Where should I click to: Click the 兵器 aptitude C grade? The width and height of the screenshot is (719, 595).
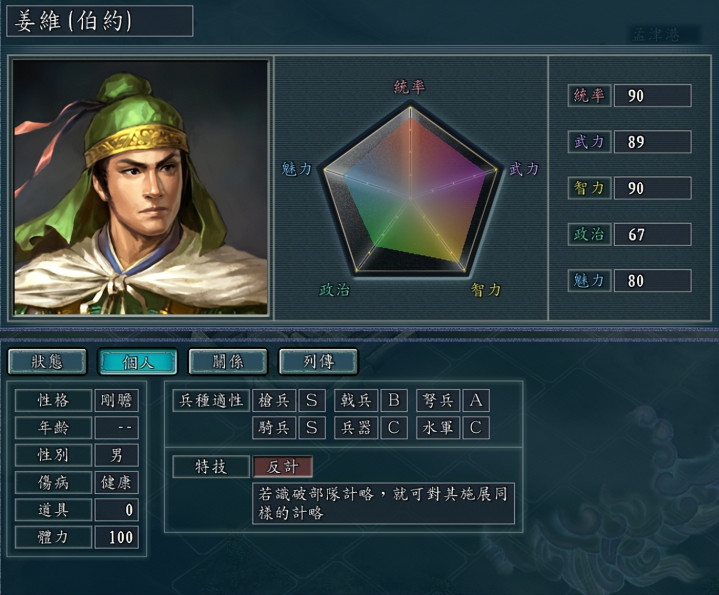[394, 427]
